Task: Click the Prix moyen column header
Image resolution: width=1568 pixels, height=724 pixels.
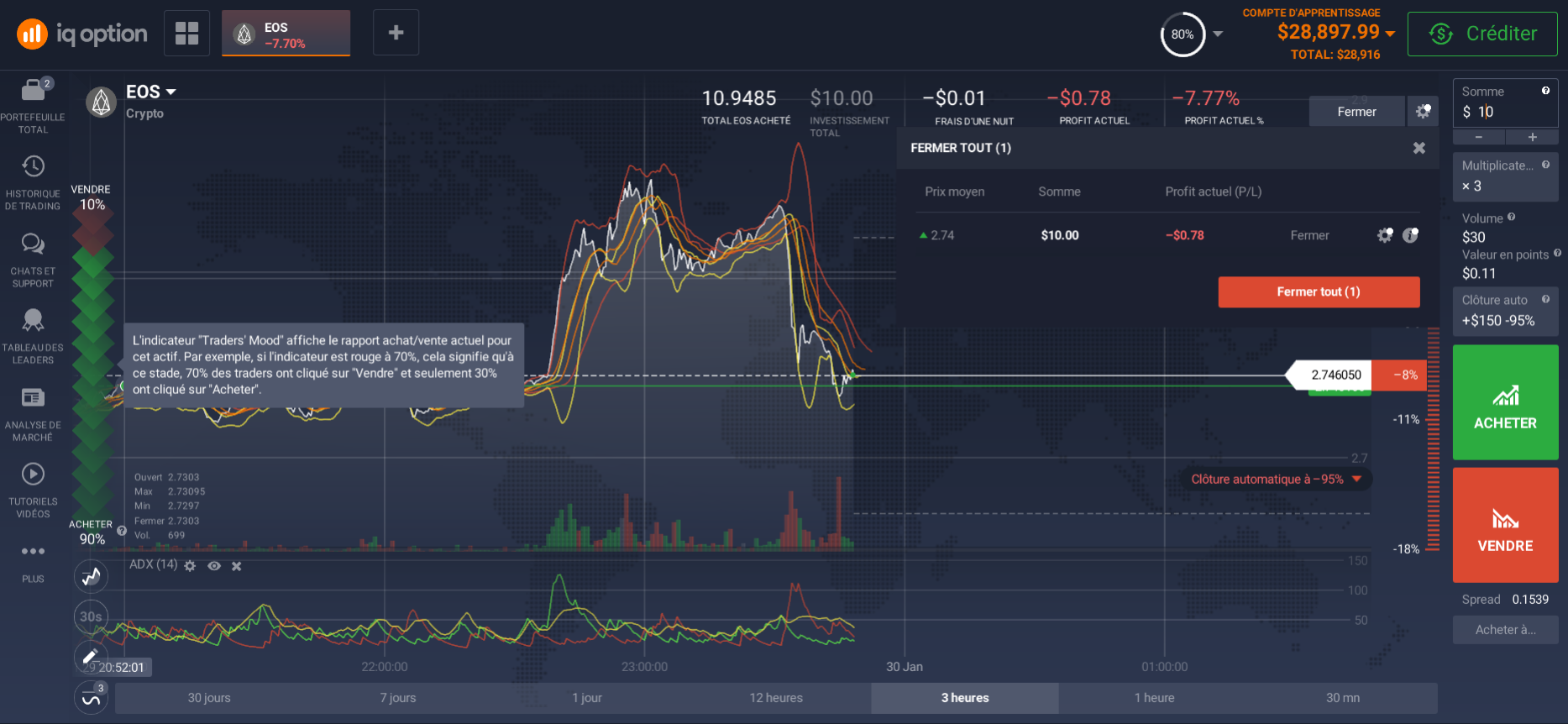Action: coord(954,191)
